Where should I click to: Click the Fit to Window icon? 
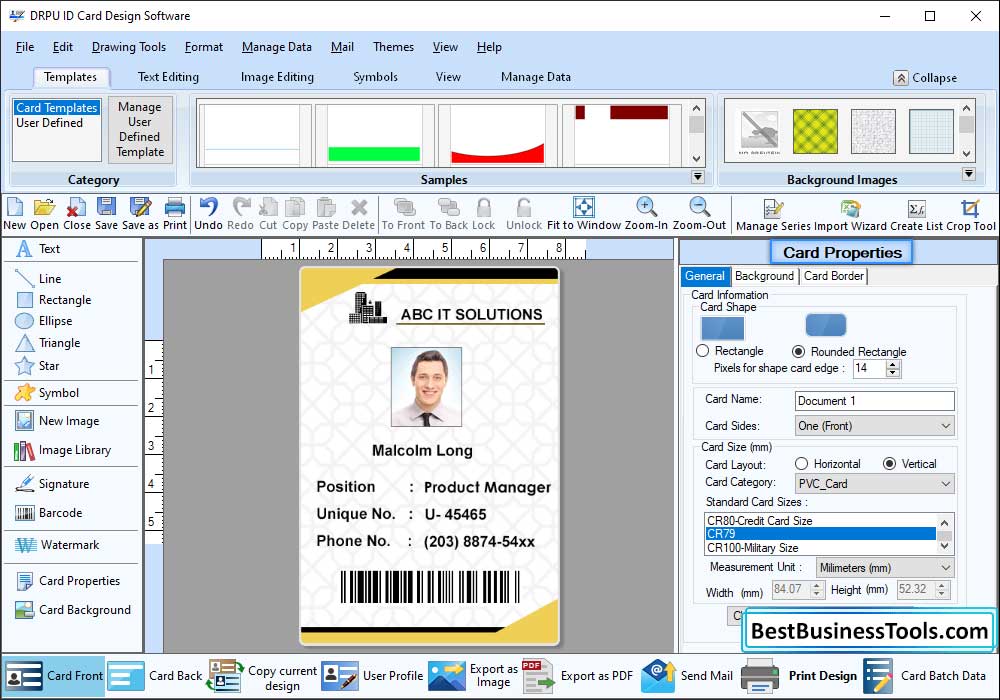pos(584,214)
